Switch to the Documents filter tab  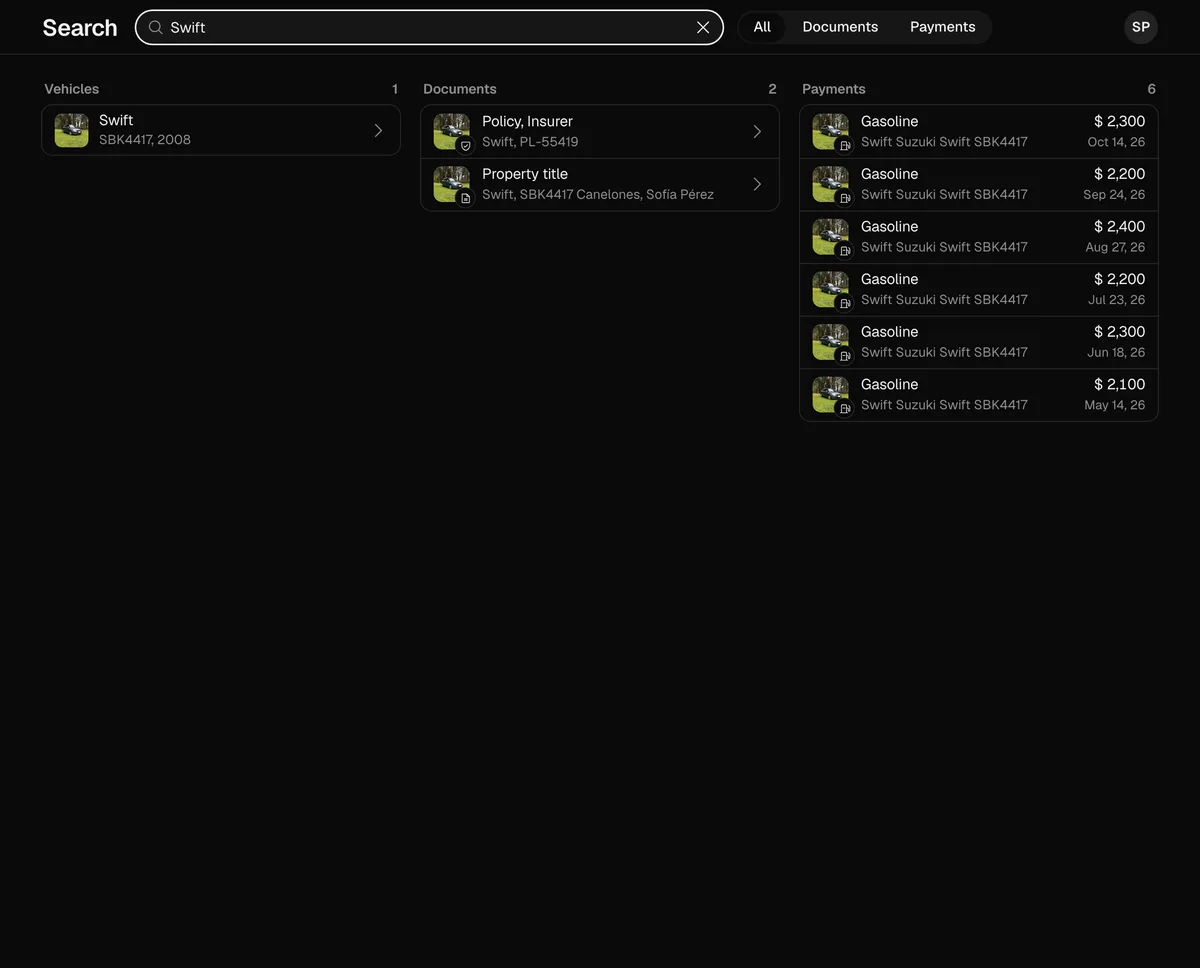(840, 27)
